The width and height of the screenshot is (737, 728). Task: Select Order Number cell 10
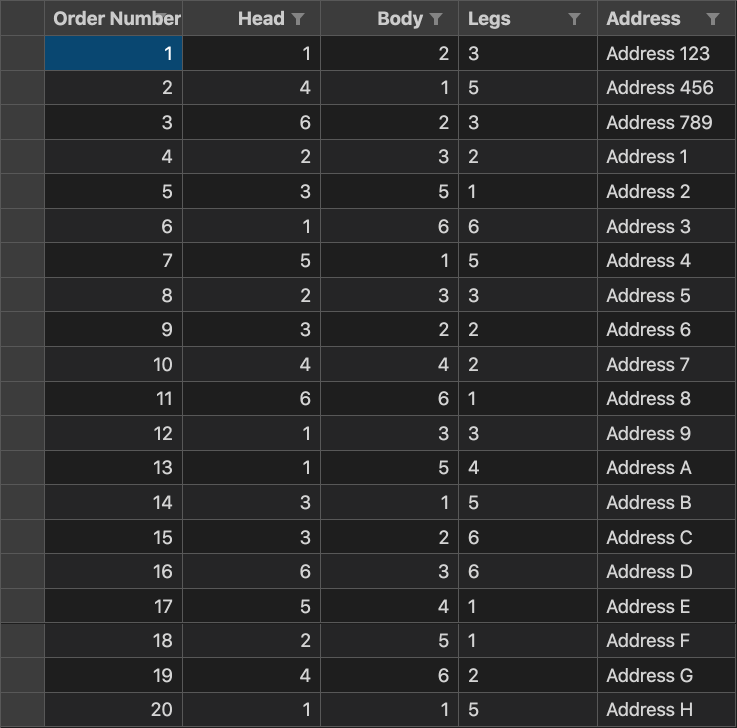click(x=114, y=364)
